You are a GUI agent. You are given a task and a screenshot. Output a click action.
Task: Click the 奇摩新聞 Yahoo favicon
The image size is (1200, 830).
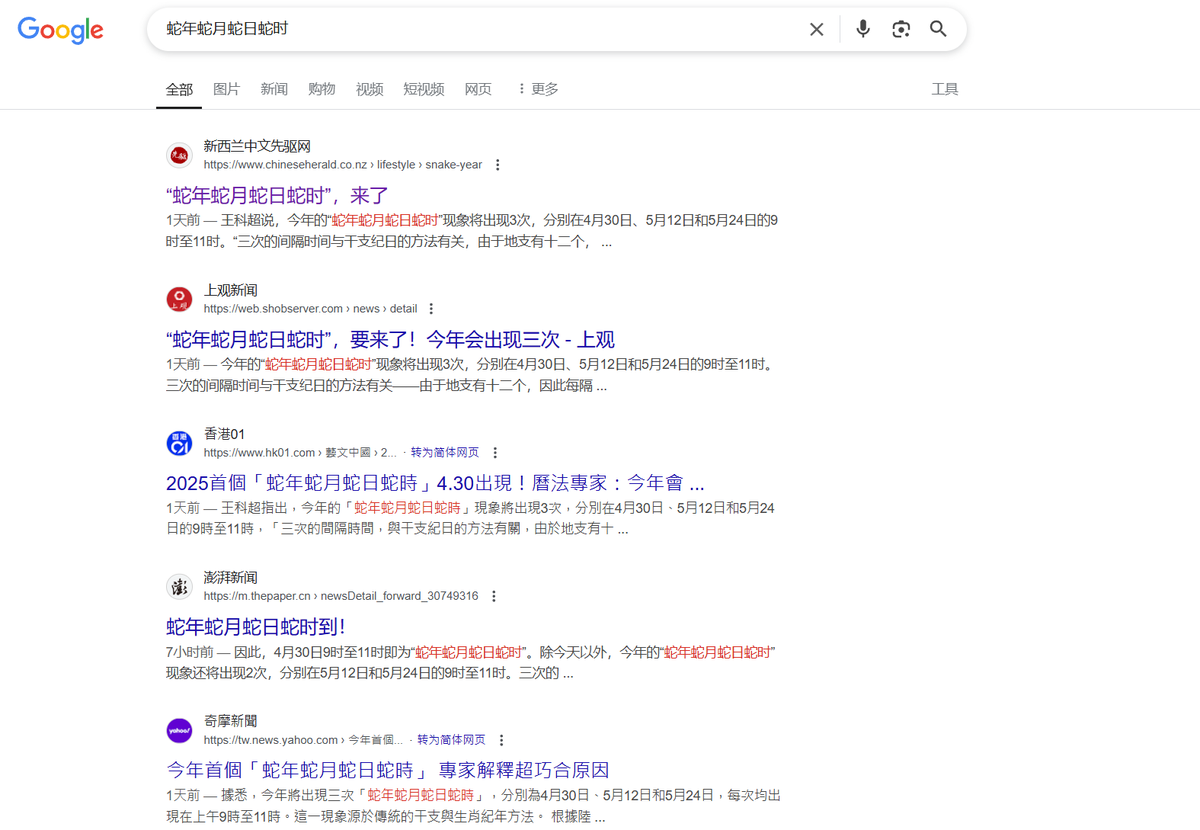[179, 730]
